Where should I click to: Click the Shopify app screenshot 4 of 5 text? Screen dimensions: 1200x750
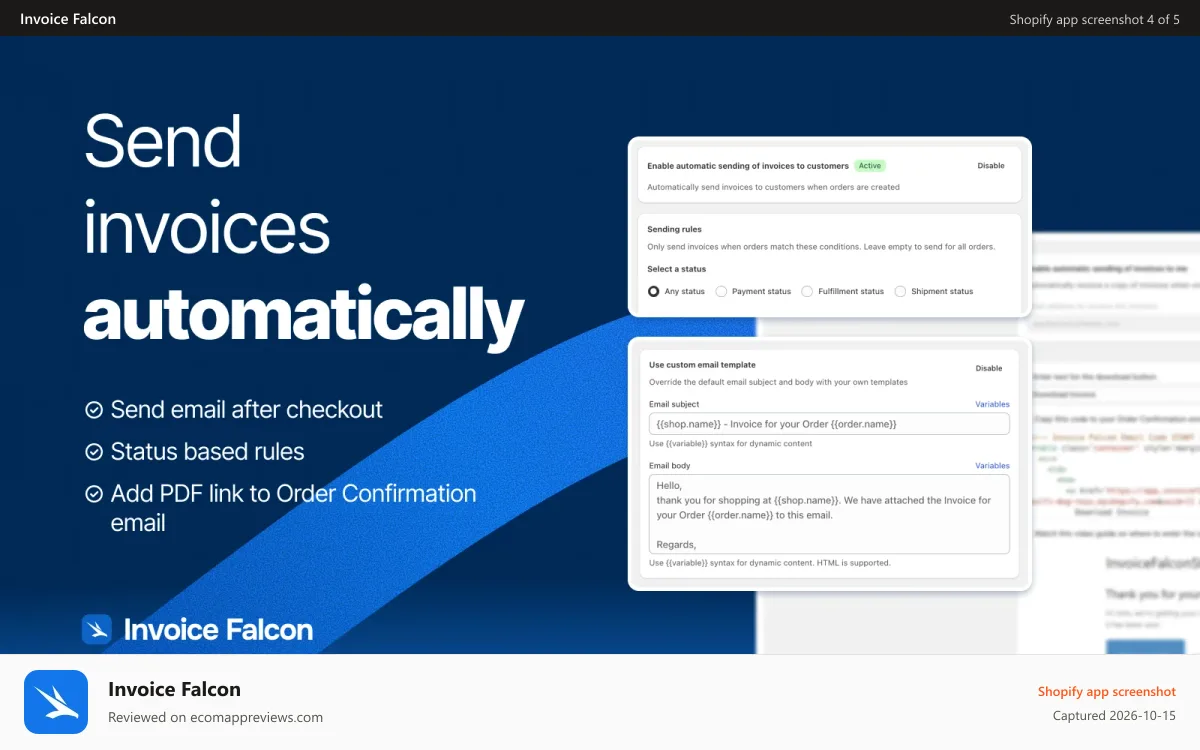tap(1094, 19)
